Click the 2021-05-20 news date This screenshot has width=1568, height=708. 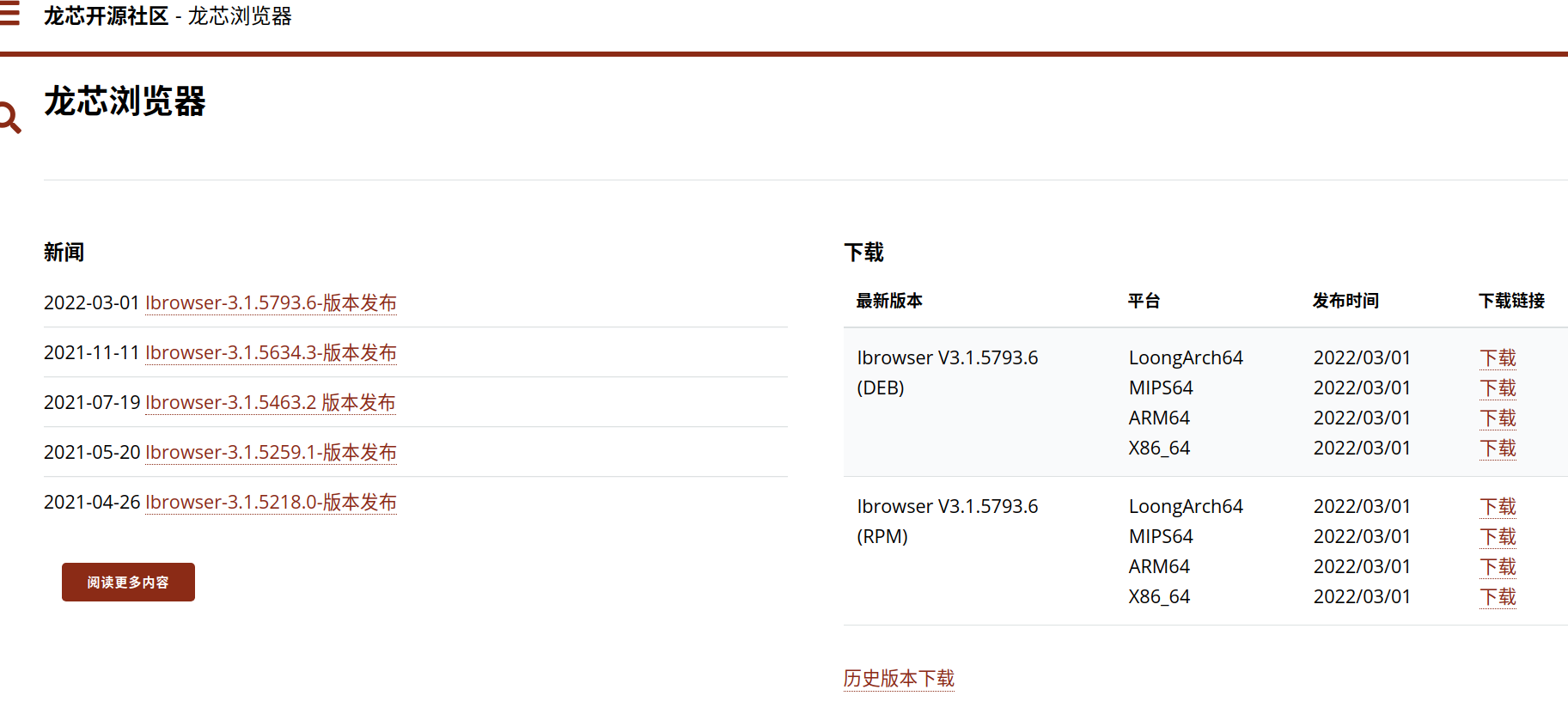click(92, 453)
